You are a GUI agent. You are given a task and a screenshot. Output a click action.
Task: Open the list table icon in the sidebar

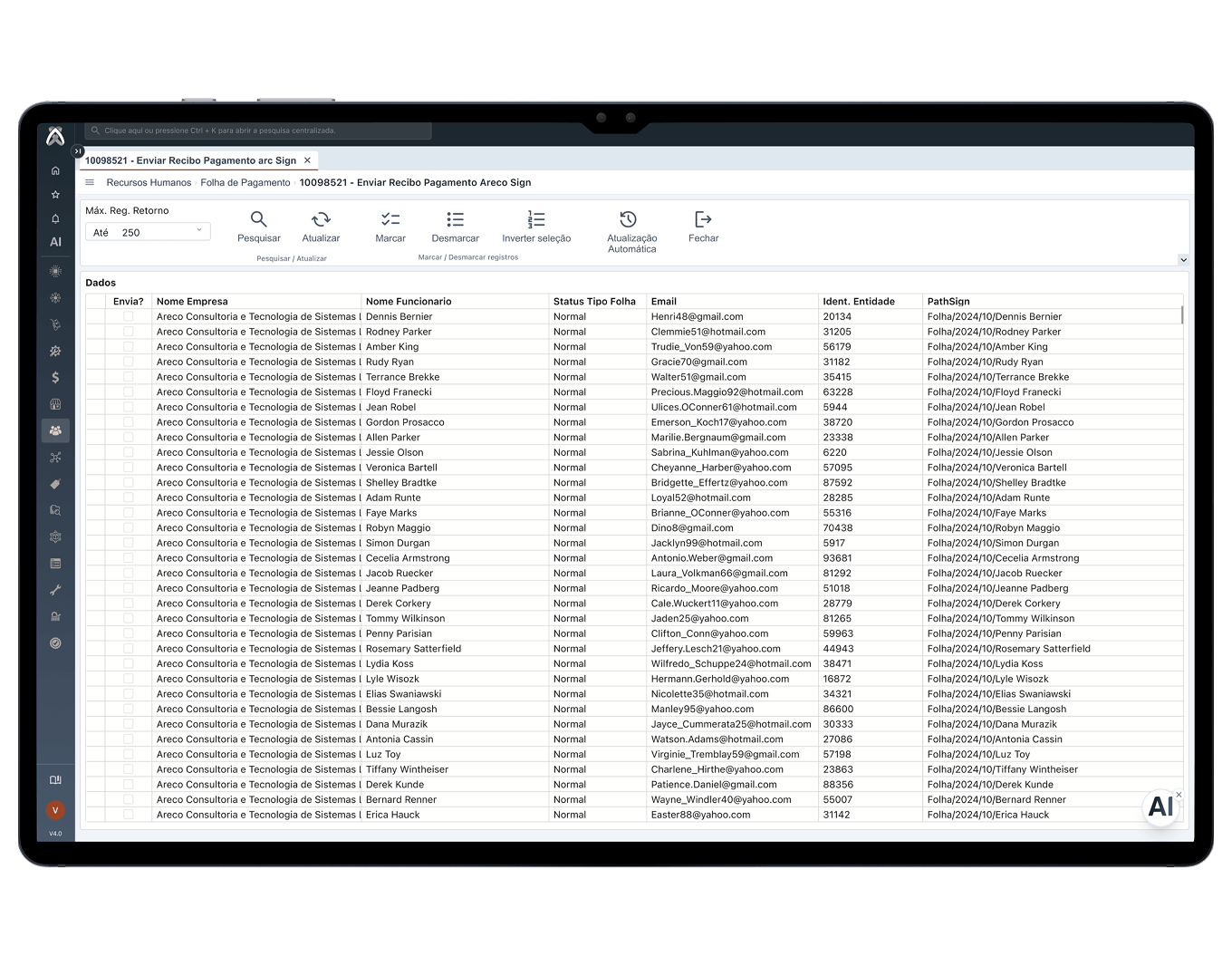point(55,564)
